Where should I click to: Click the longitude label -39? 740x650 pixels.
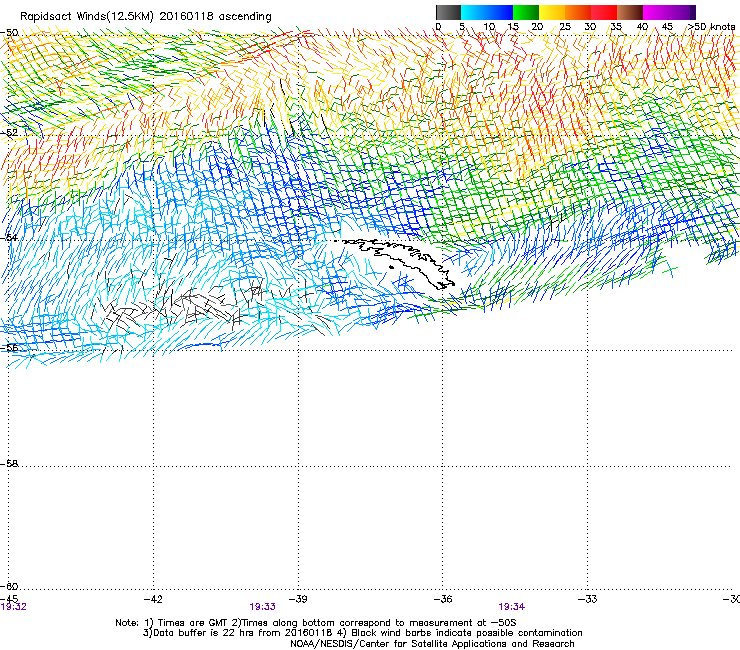coord(298,599)
